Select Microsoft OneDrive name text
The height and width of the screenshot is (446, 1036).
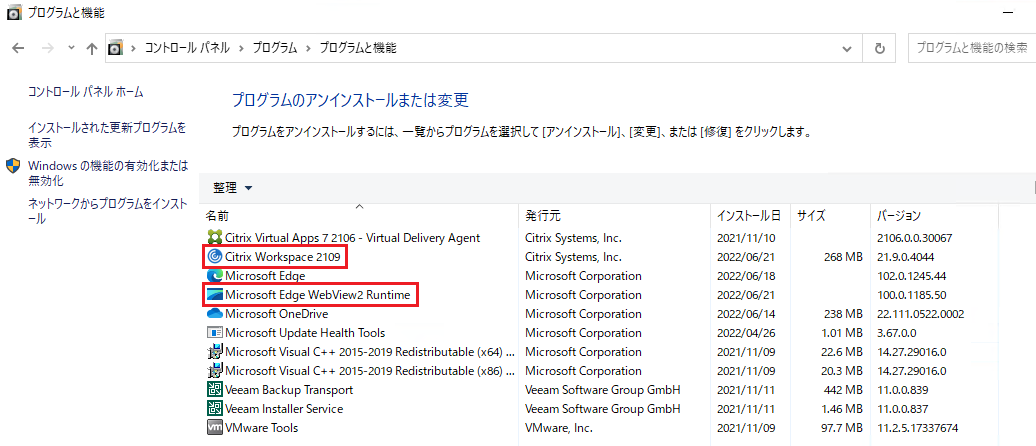coord(276,314)
